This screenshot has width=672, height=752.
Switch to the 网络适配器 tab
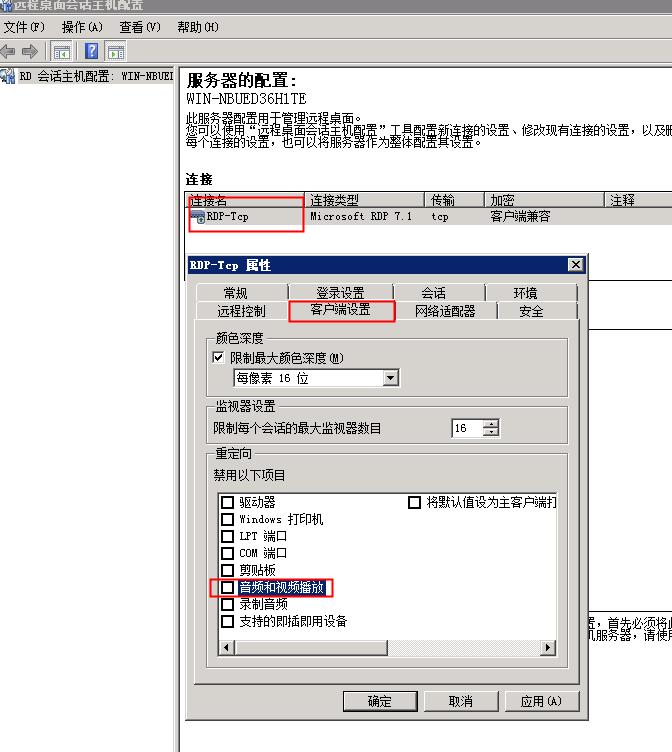[445, 311]
